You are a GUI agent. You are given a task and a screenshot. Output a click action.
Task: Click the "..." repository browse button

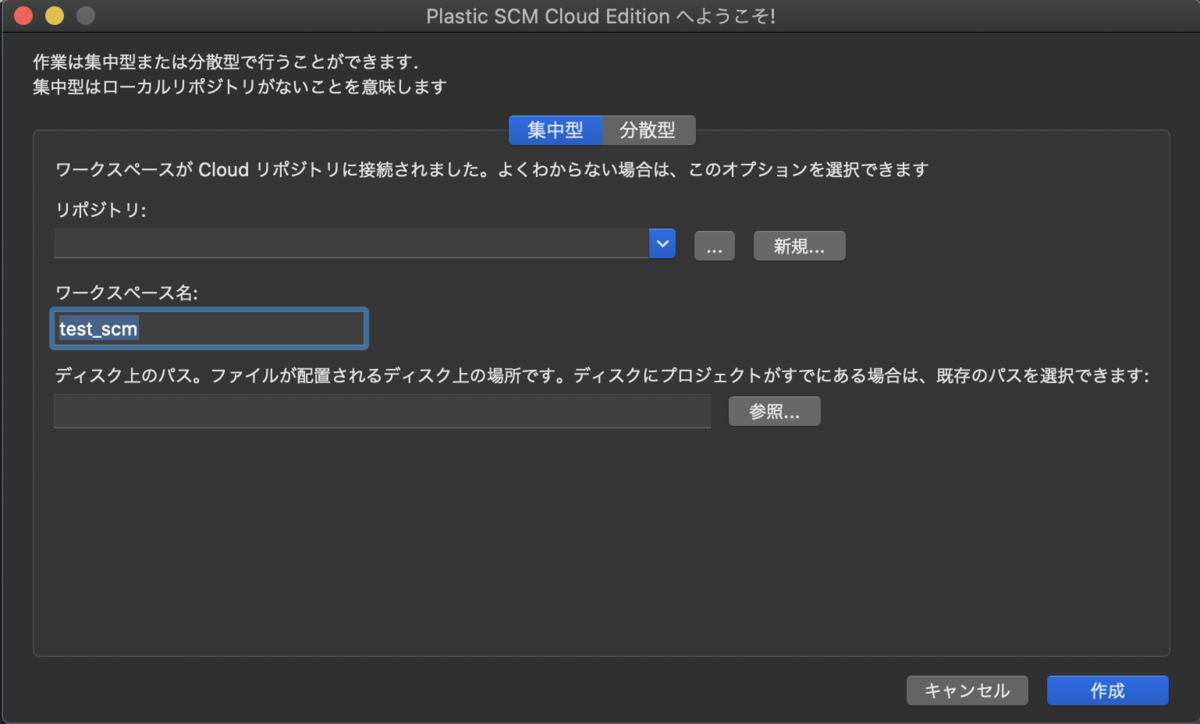(714, 245)
